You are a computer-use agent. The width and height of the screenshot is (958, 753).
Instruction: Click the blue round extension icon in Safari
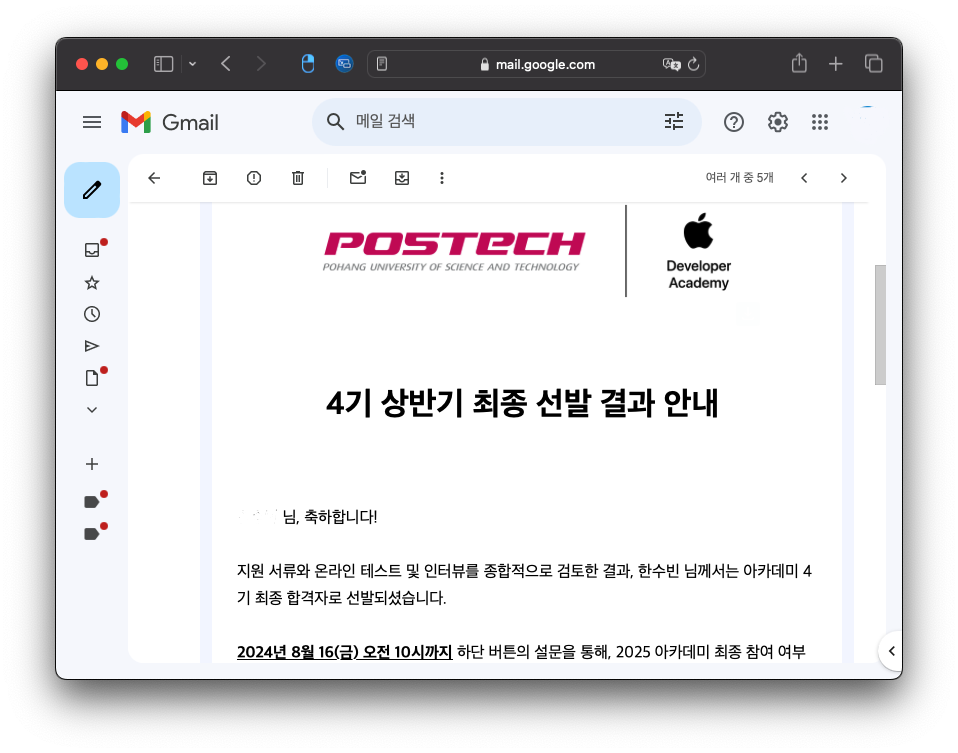tap(345, 64)
